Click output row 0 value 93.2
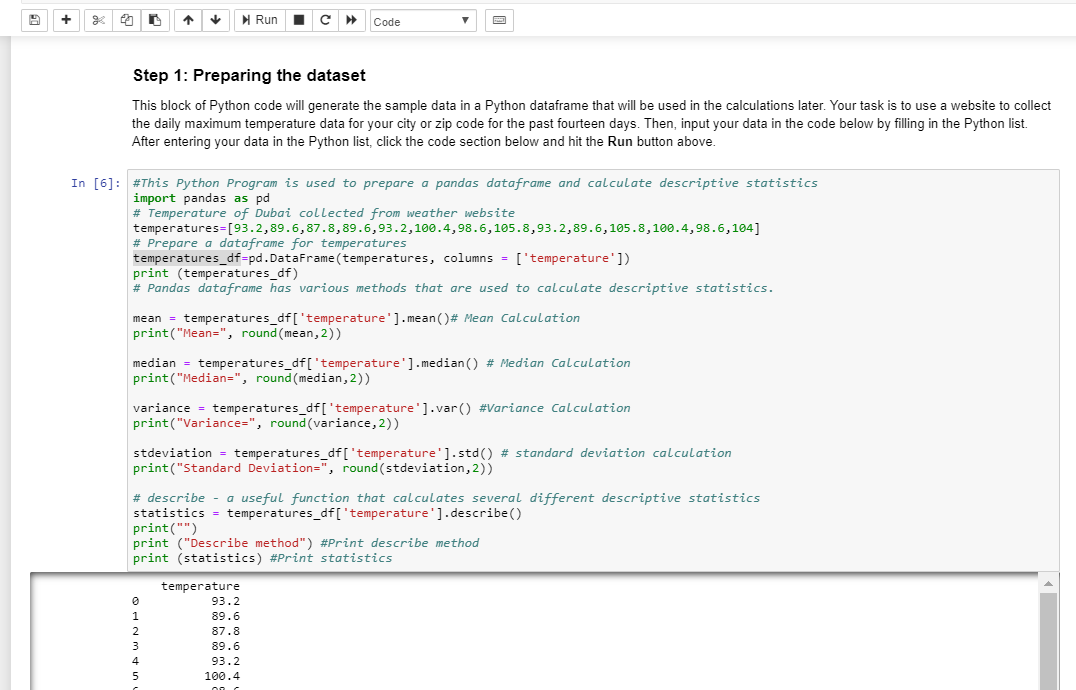1076x690 pixels. [x=226, y=601]
